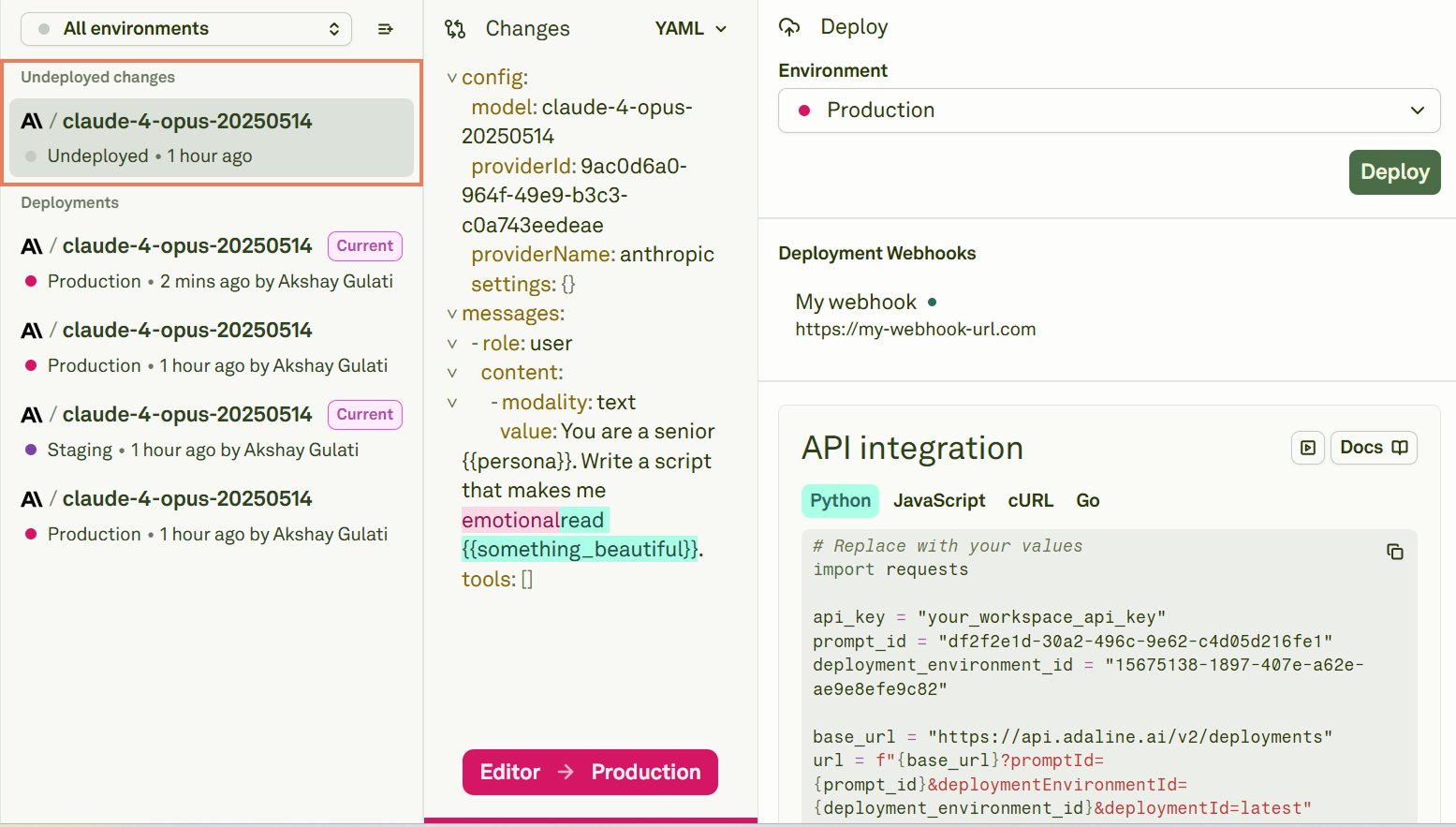The image size is (1456, 827).
Task: Click the Current badge on the Production deployment
Action: click(x=365, y=246)
